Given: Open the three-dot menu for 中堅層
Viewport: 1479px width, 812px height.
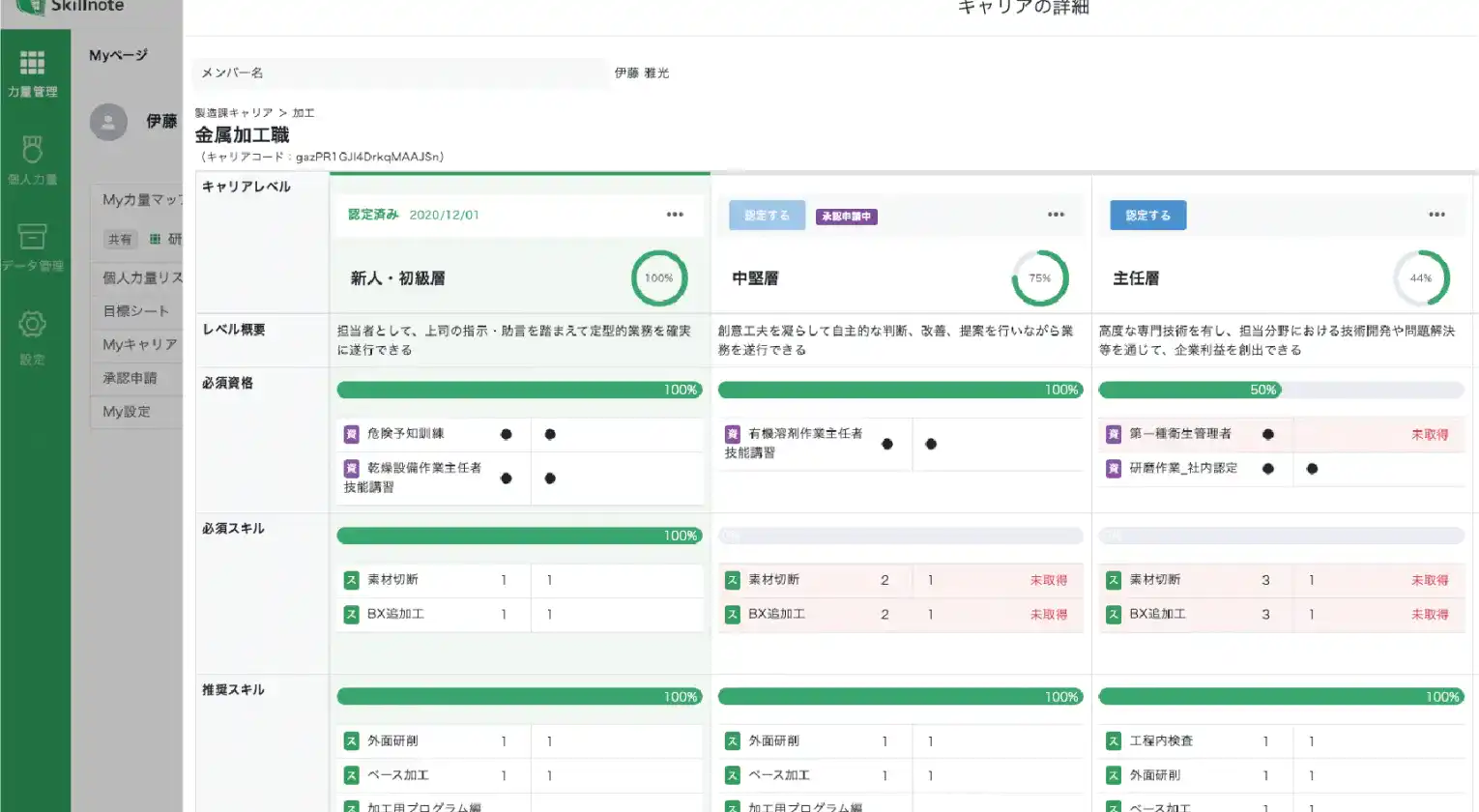Looking at the screenshot, I should (x=1056, y=215).
